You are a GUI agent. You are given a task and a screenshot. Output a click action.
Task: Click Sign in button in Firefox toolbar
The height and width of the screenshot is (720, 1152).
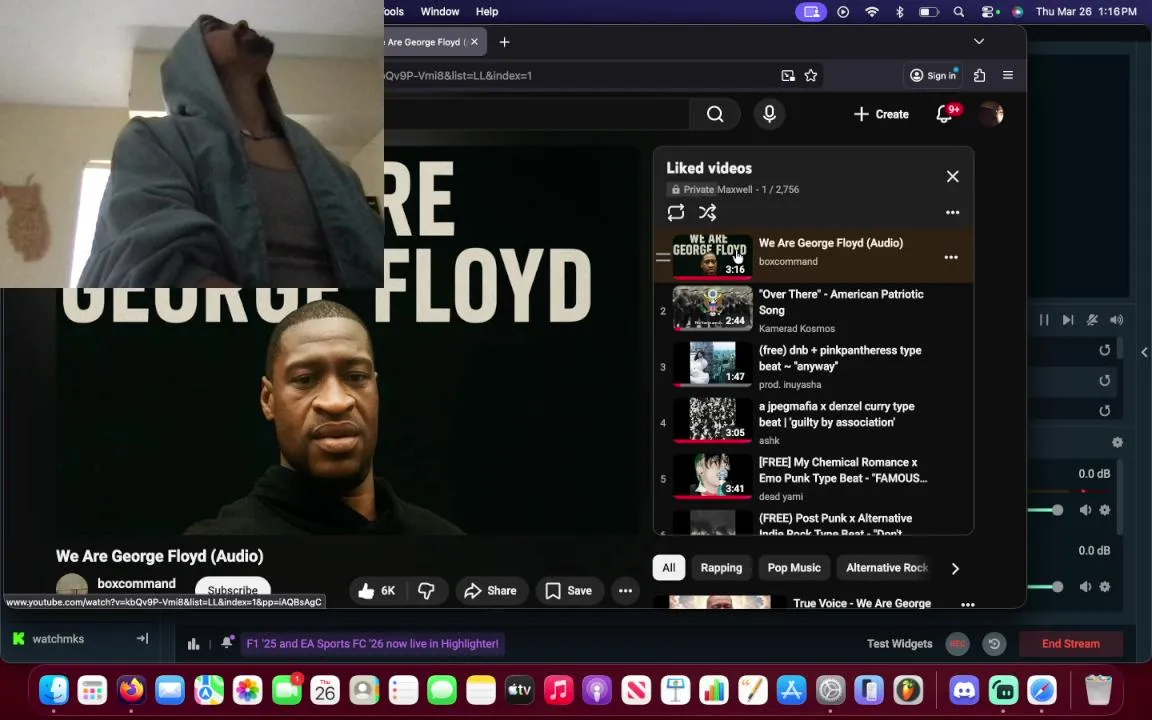pos(933,75)
